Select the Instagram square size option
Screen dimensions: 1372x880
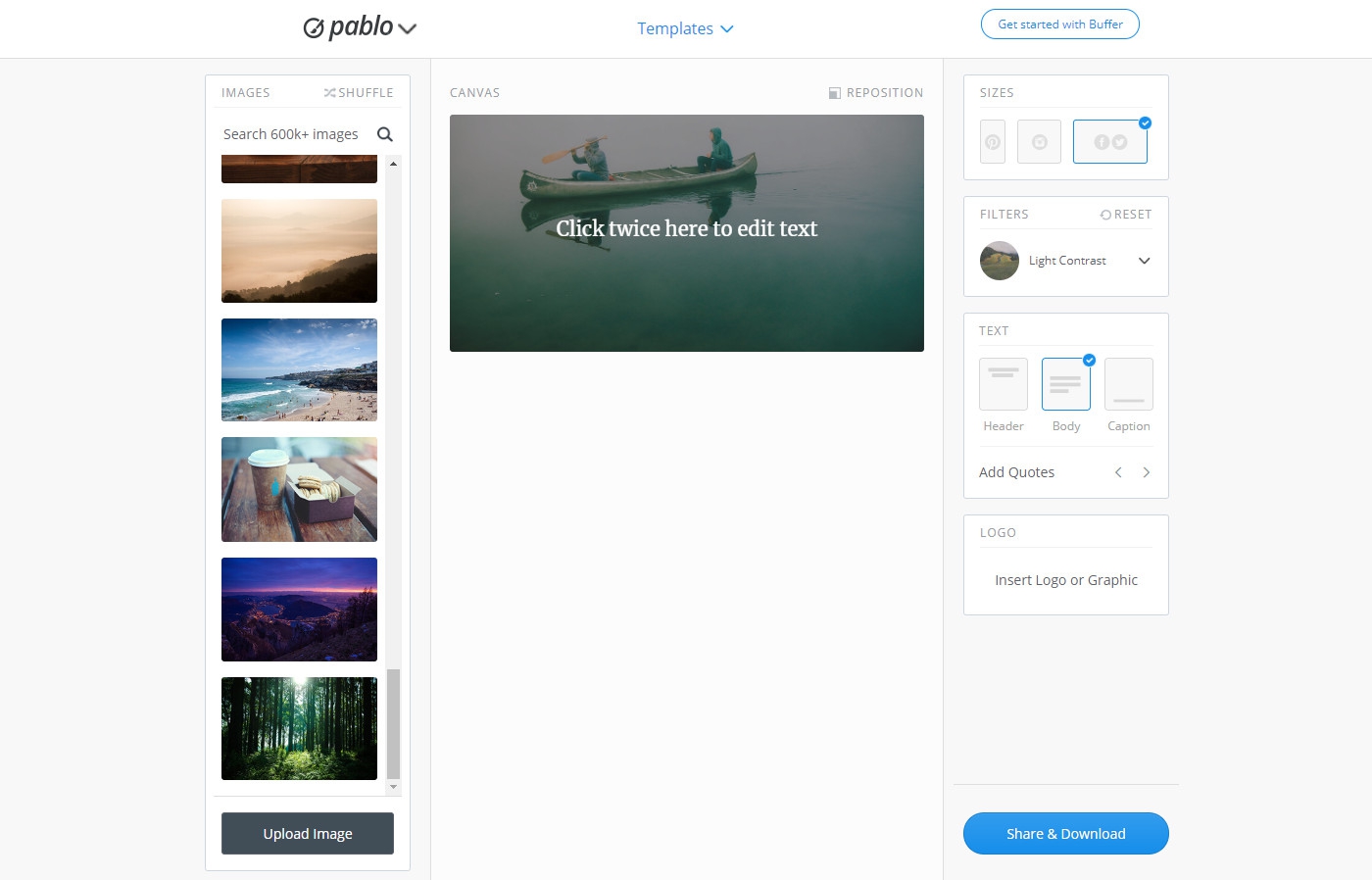[1039, 142]
